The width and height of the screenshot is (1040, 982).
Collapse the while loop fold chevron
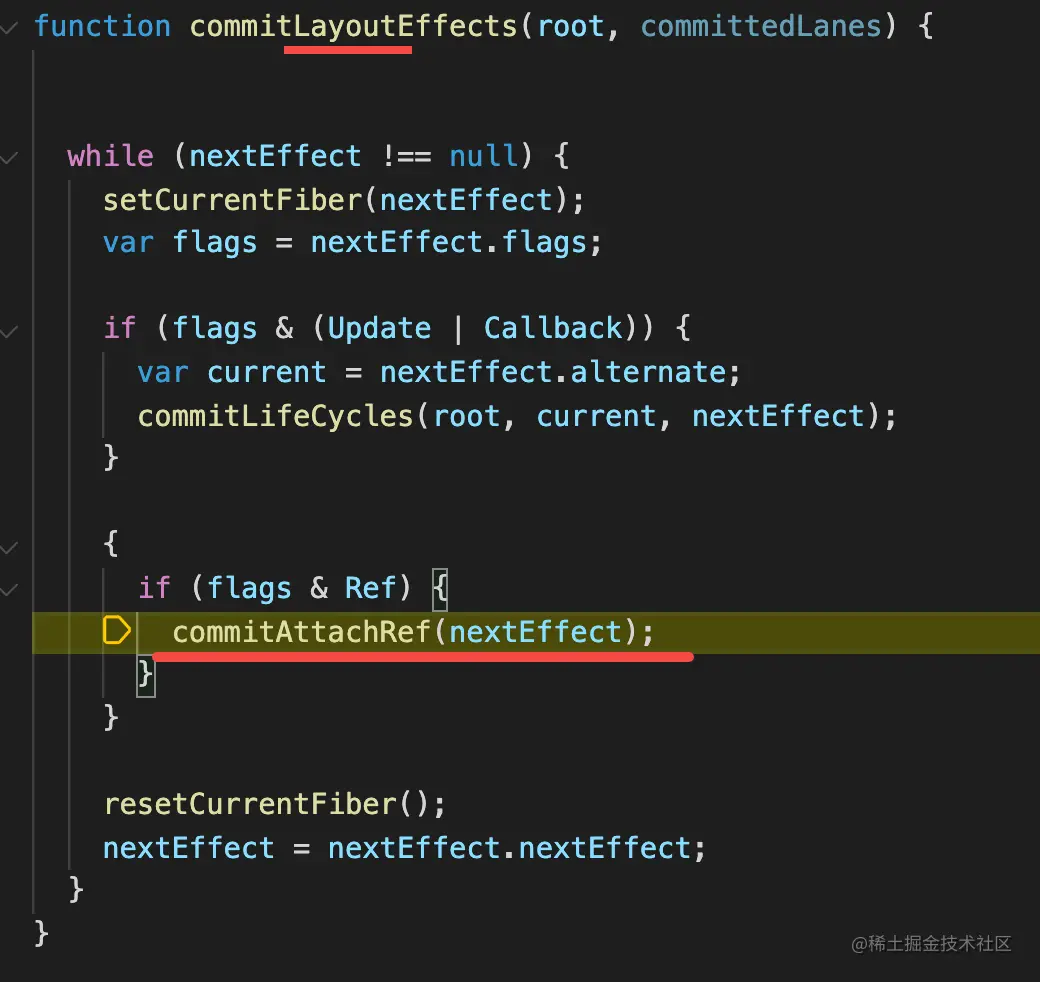[9, 158]
